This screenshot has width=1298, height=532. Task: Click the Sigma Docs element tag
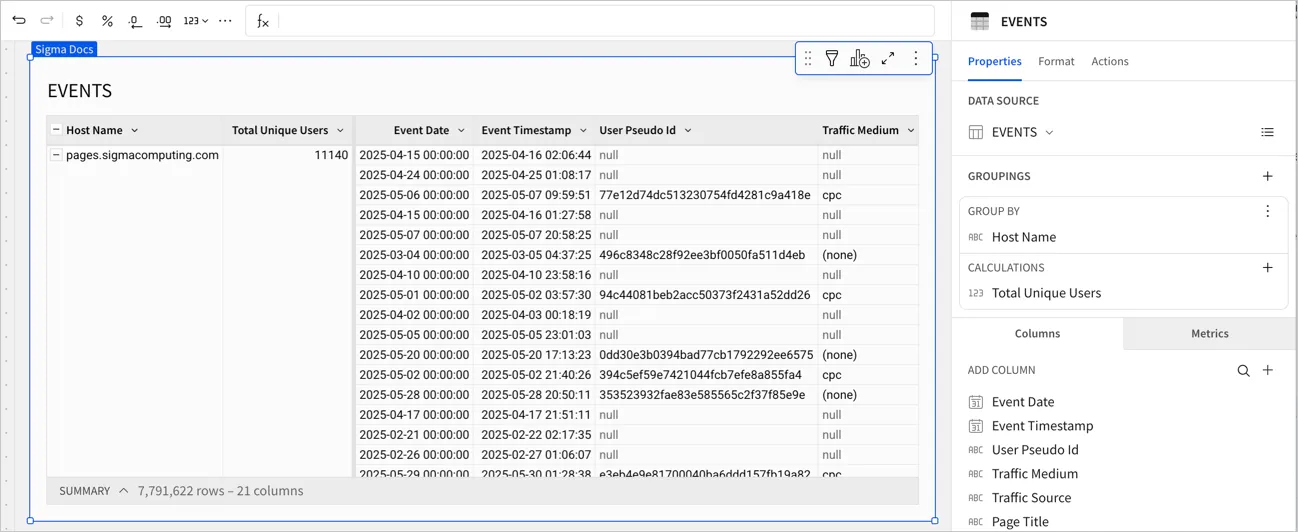pyautogui.click(x=64, y=49)
